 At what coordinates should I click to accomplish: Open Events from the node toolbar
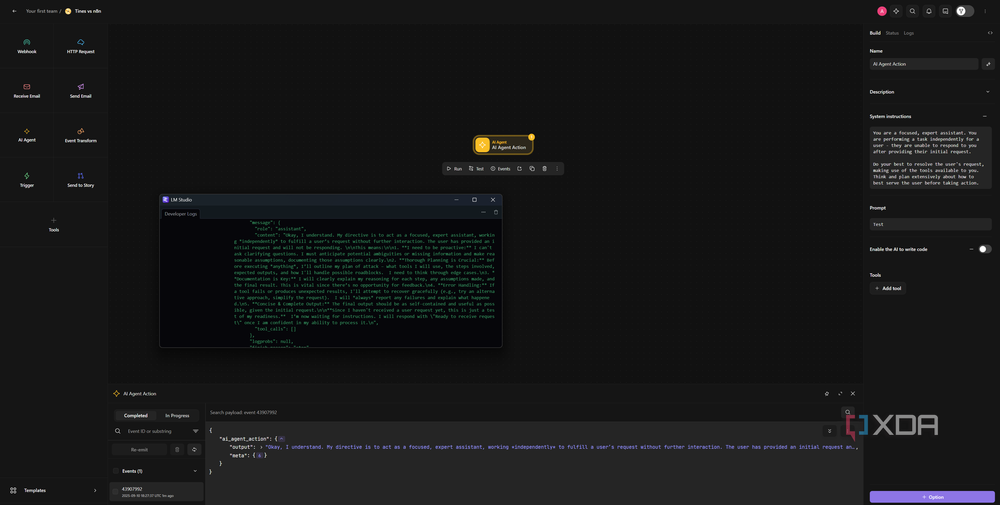pos(500,168)
